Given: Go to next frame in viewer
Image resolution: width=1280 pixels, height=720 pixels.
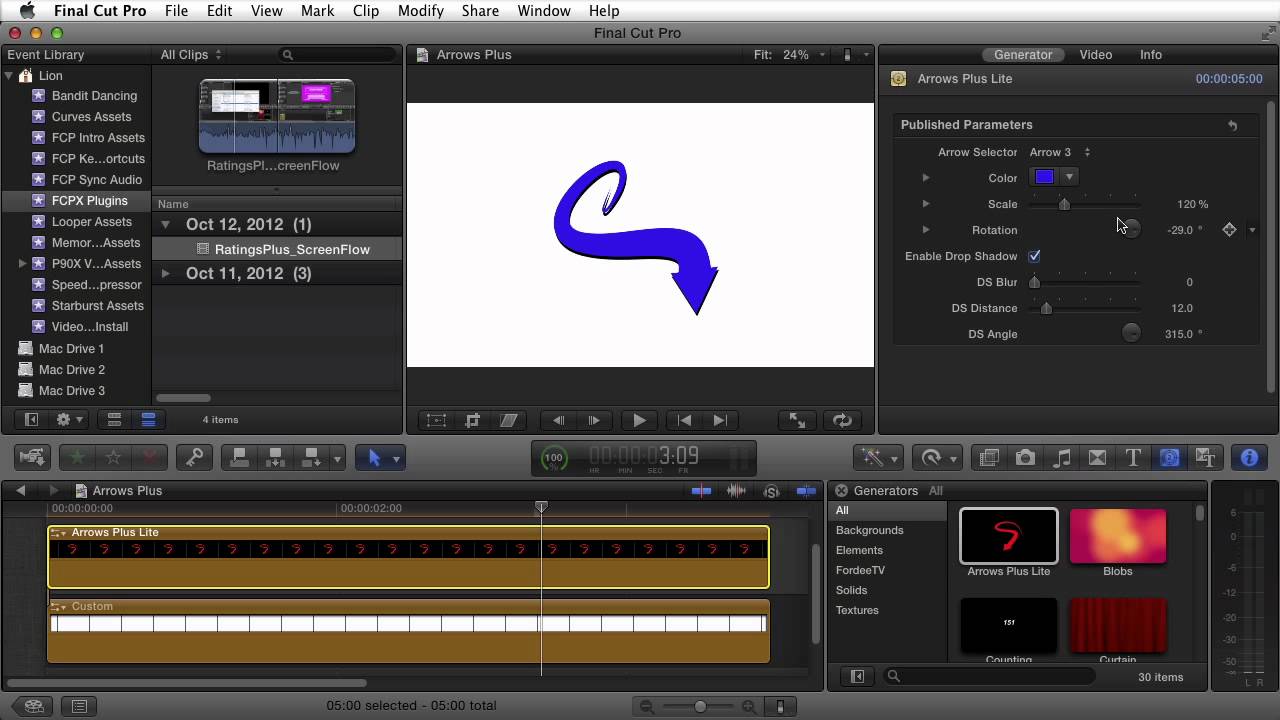Looking at the screenshot, I should click(594, 421).
